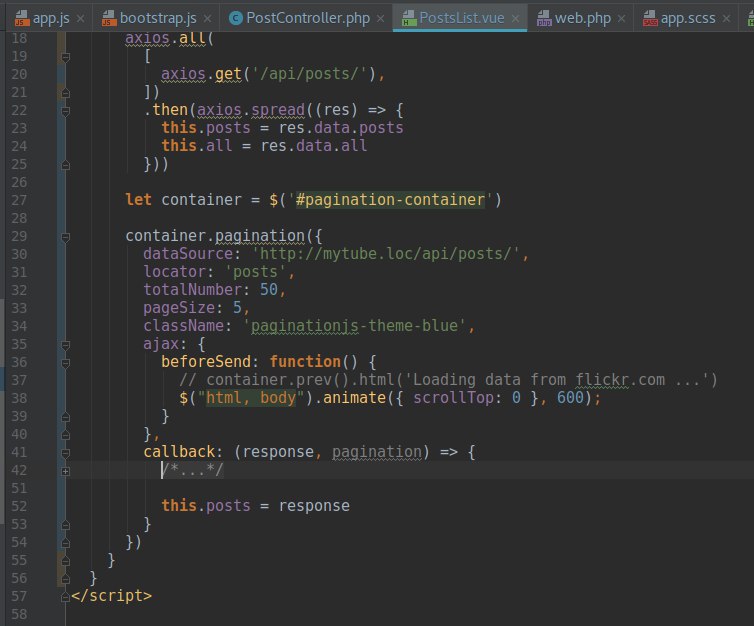The height and width of the screenshot is (626, 754).
Task: Close the PostsList.vue tab
Action: (x=515, y=19)
